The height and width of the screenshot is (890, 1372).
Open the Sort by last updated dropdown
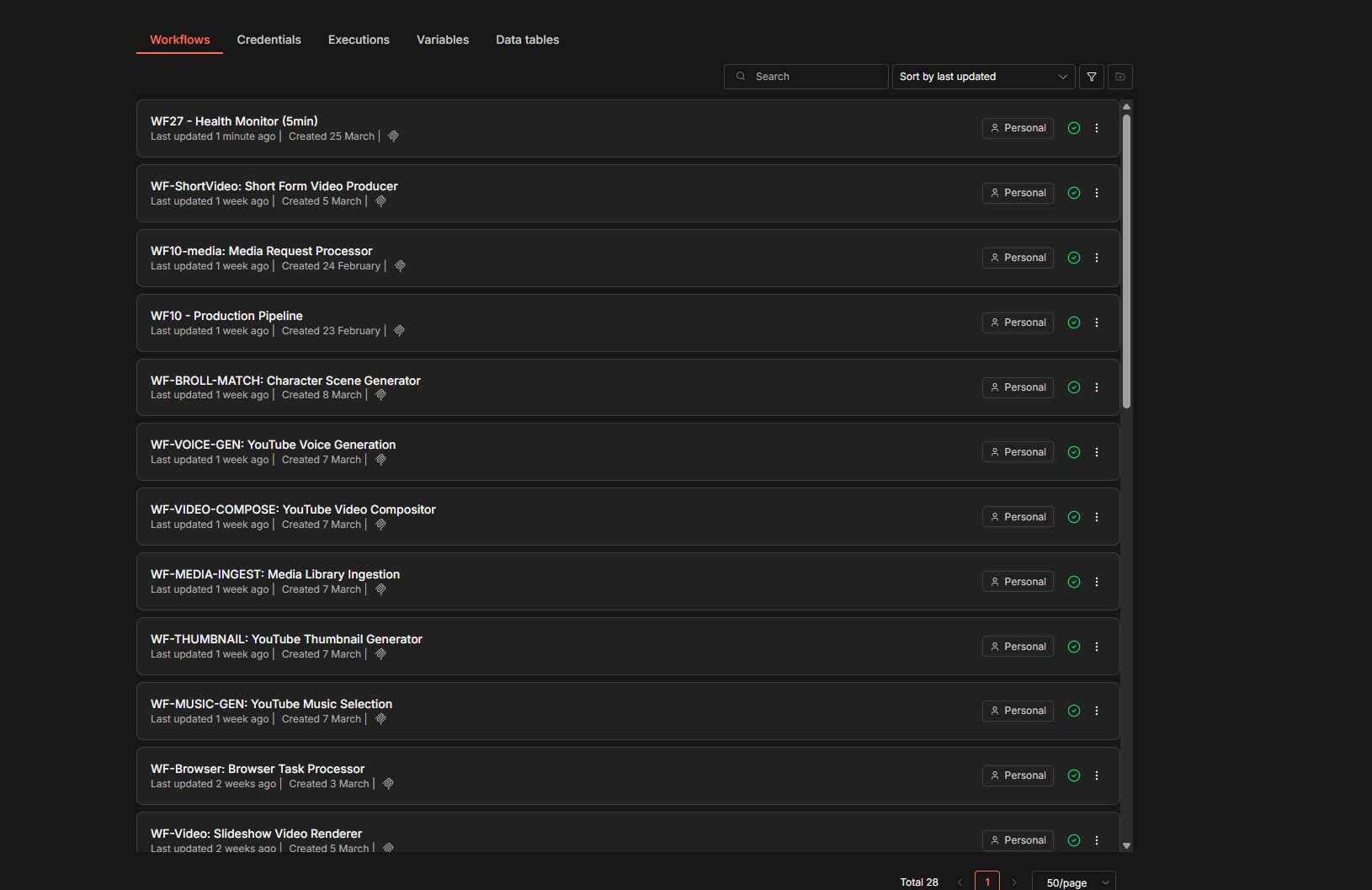[983, 77]
